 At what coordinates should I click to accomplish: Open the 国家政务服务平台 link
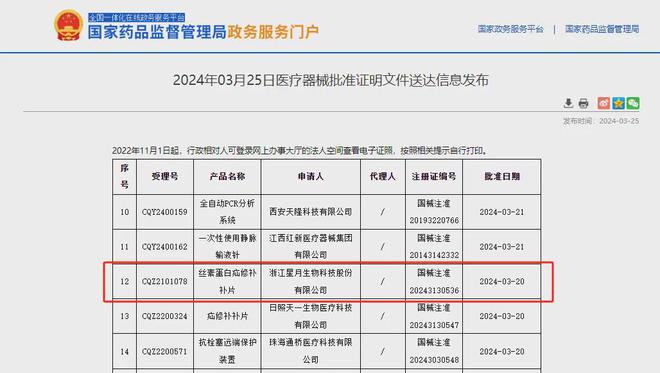point(511,29)
